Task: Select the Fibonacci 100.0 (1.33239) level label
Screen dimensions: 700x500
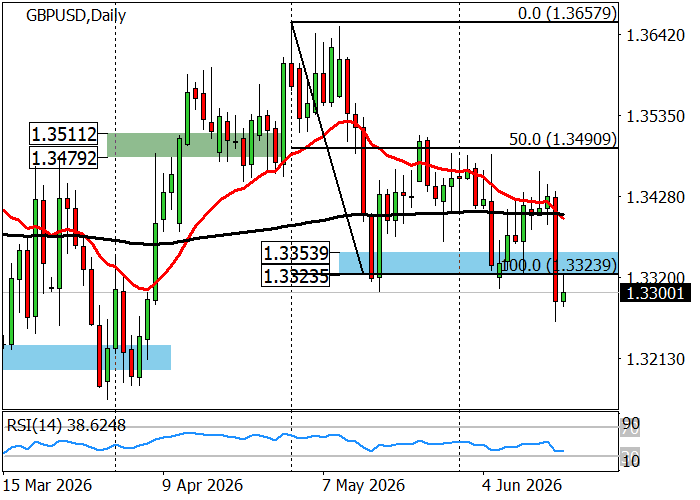Action: 559,266
